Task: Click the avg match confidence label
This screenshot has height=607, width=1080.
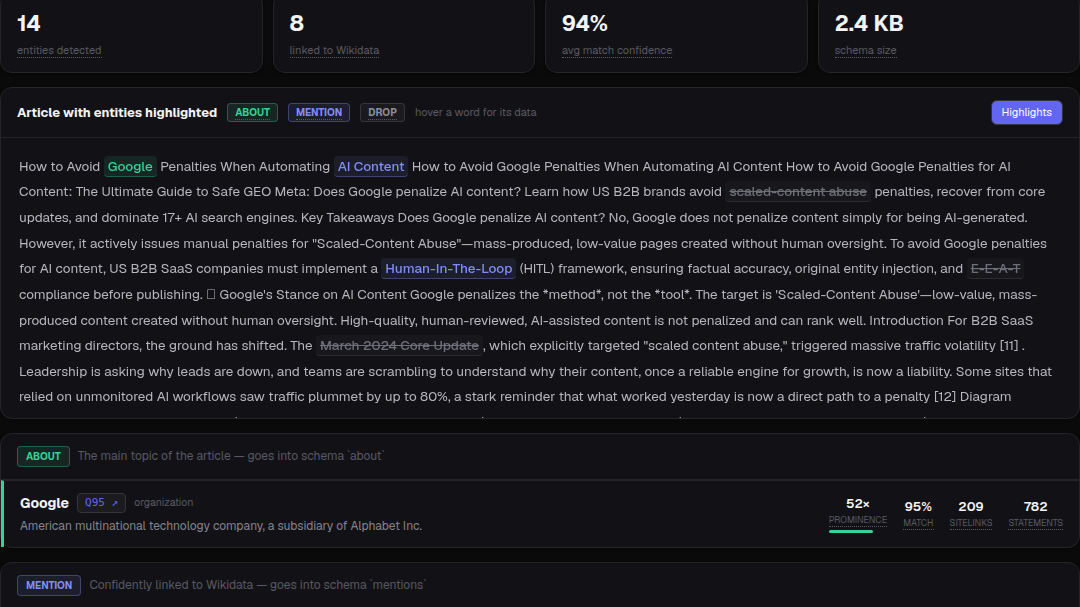Action: click(x=616, y=50)
